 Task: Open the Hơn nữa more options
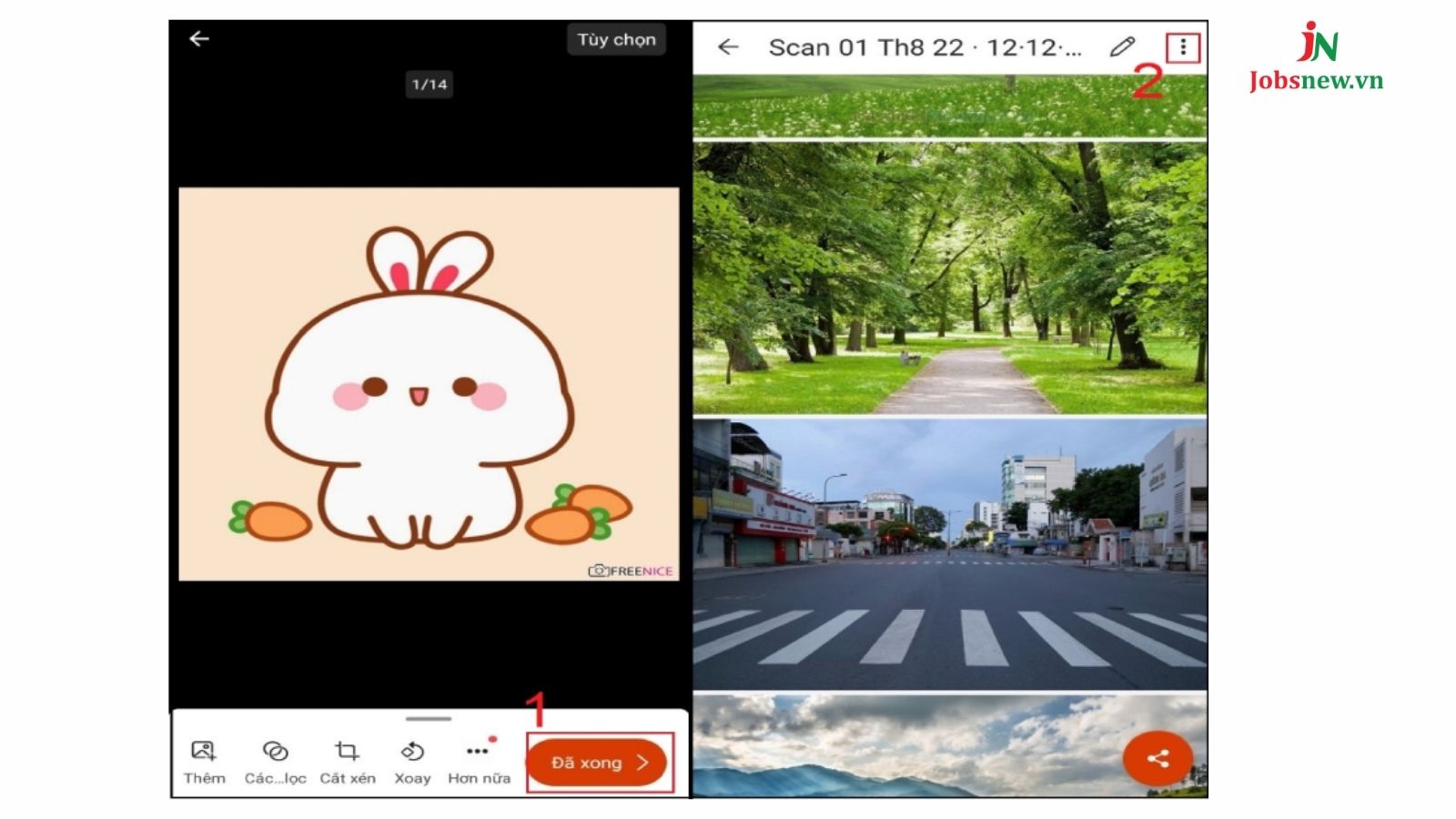coord(479,762)
